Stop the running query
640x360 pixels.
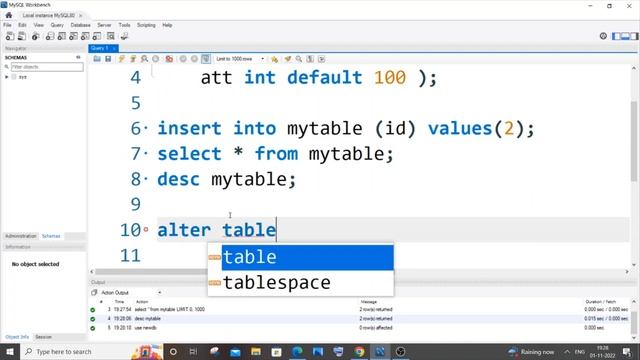(156, 59)
